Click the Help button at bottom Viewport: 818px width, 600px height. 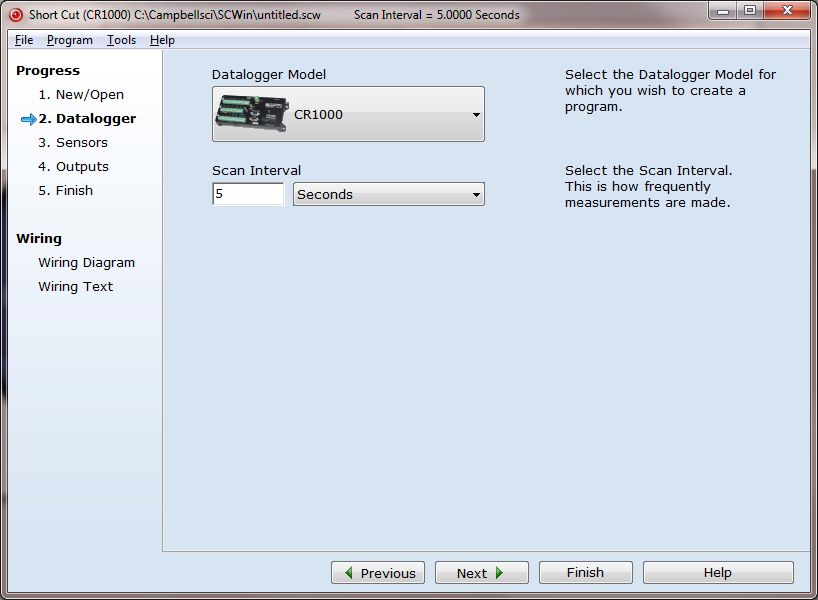point(718,573)
